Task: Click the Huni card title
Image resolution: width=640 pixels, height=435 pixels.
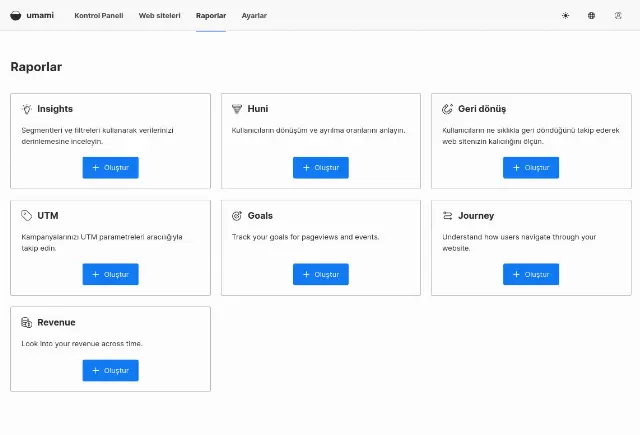Action: point(258,109)
